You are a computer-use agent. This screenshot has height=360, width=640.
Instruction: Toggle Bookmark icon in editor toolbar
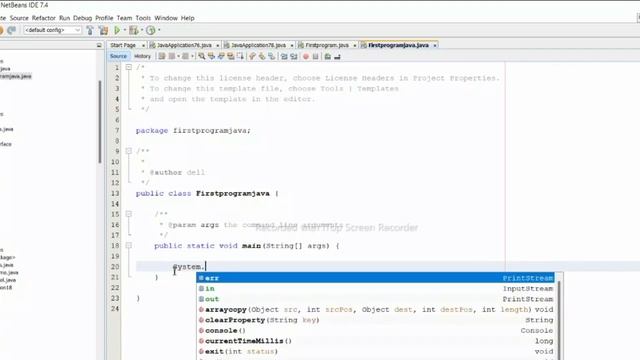click(271, 56)
